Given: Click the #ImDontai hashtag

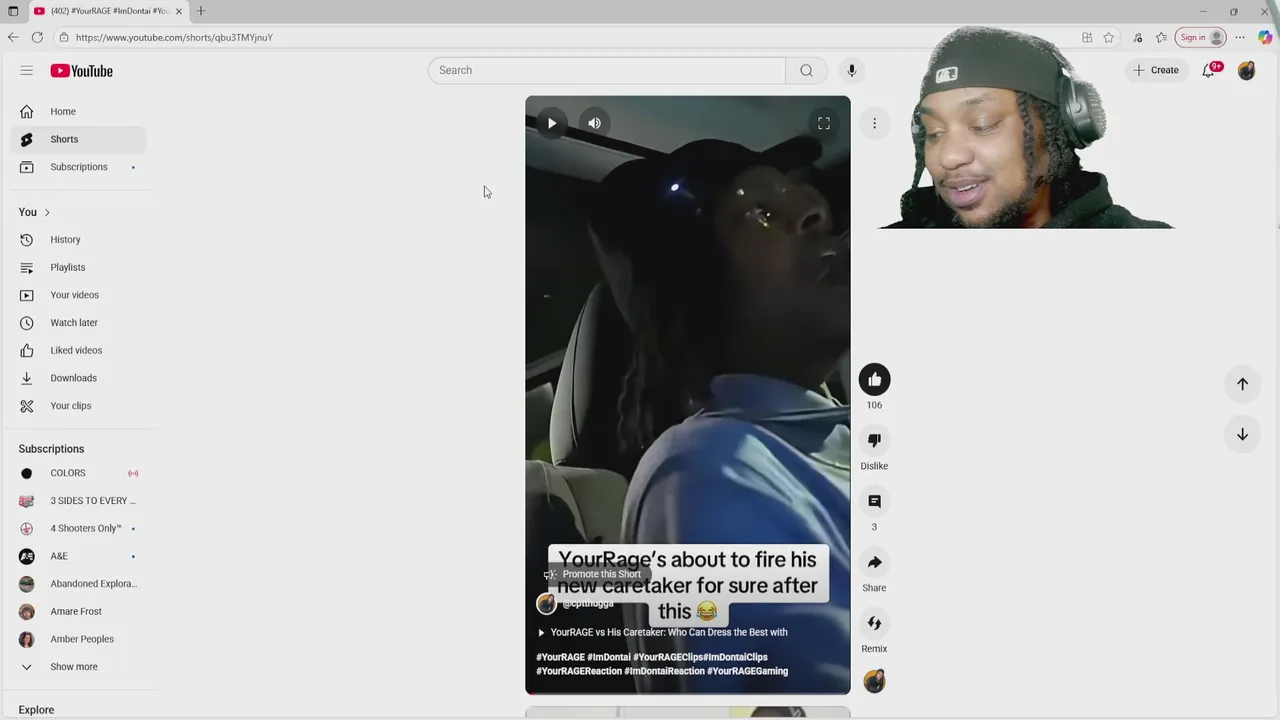Looking at the screenshot, I should 609,657.
